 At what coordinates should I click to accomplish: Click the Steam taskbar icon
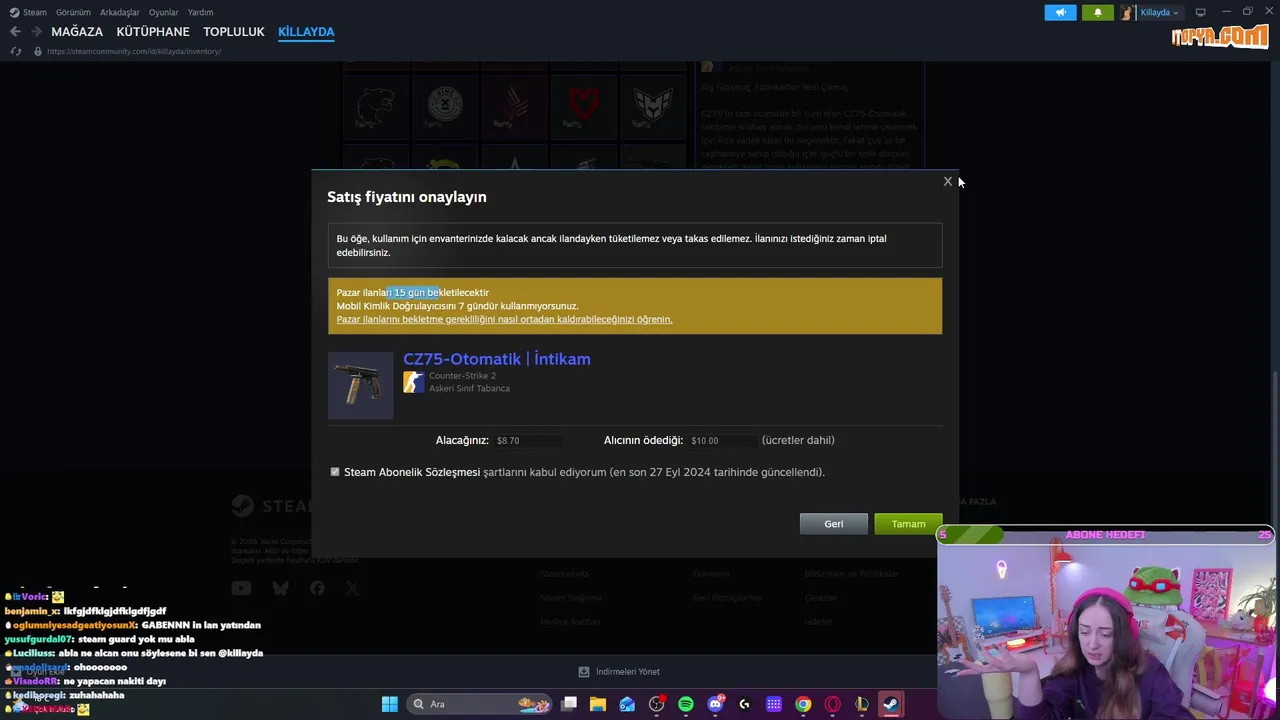(x=890, y=704)
